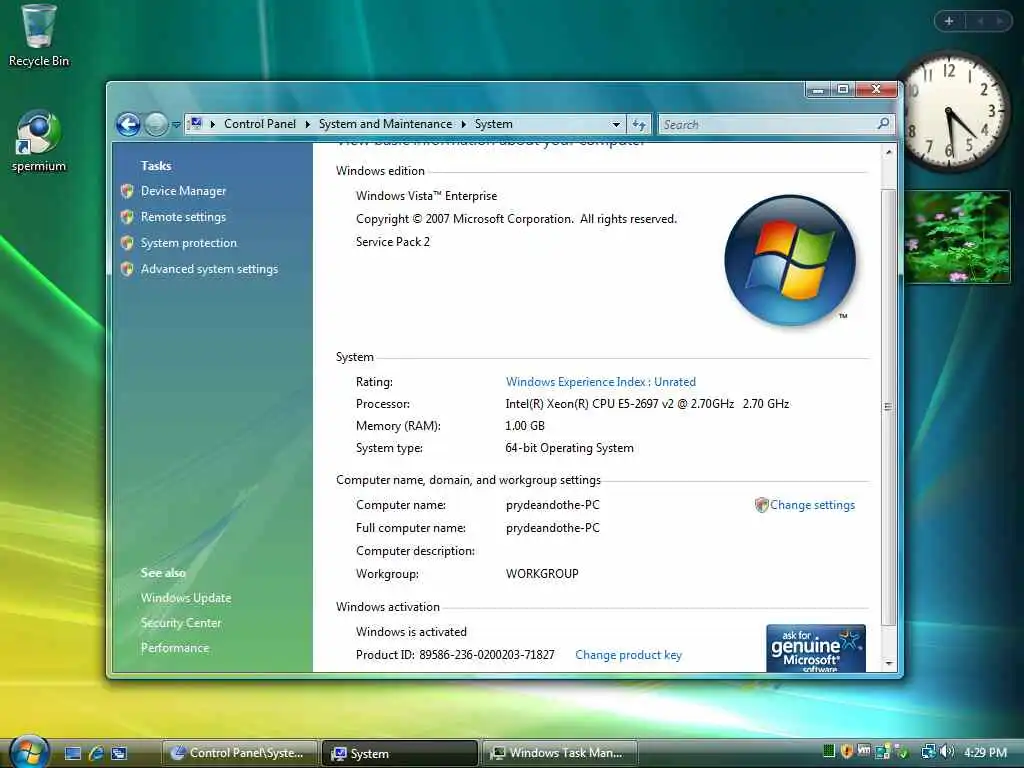
Task: Open recent pages dropdown next to Forward button
Action: pos(176,124)
